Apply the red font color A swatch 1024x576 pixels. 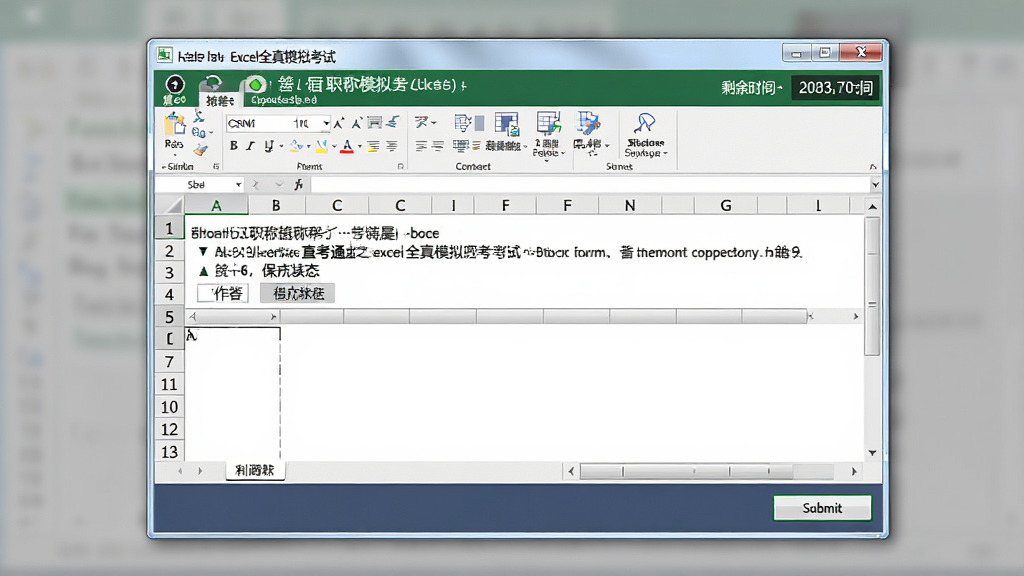click(347, 146)
